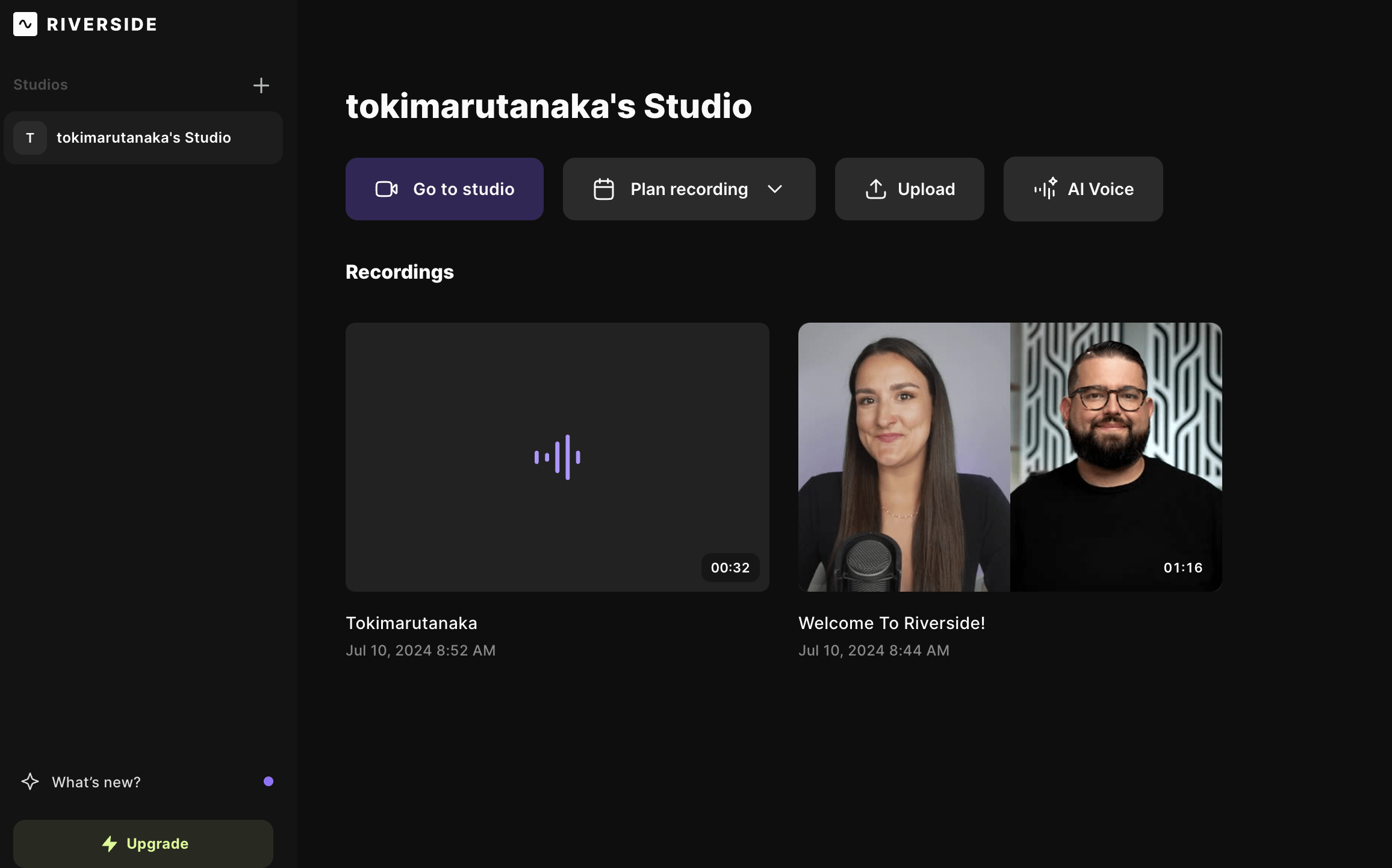
Task: Click the Tokimarutanaka recording title
Action: click(x=411, y=623)
